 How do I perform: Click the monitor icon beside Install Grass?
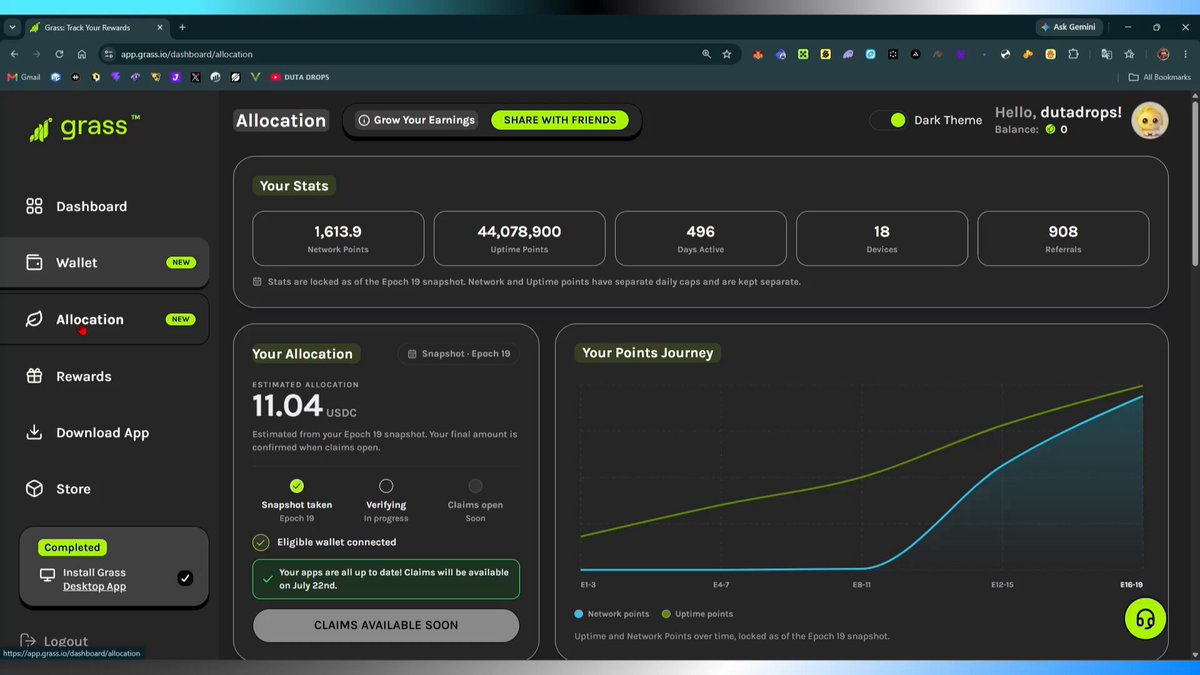(47, 575)
